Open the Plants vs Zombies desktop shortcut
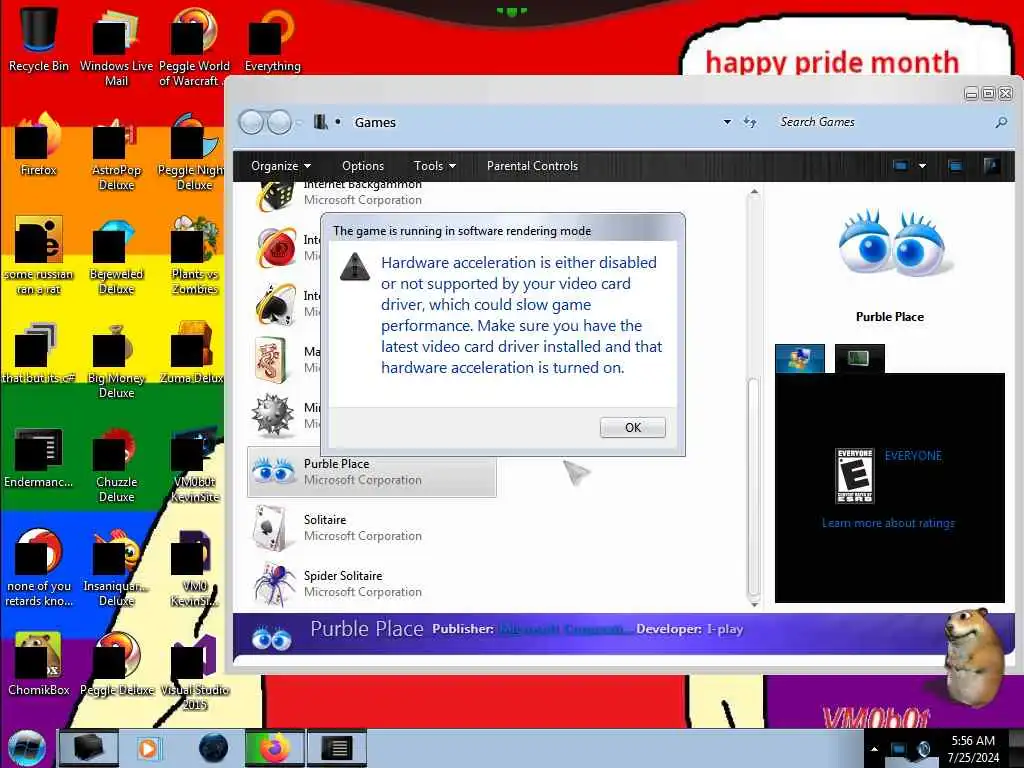Viewport: 1024px width, 768px height. pyautogui.click(x=195, y=255)
